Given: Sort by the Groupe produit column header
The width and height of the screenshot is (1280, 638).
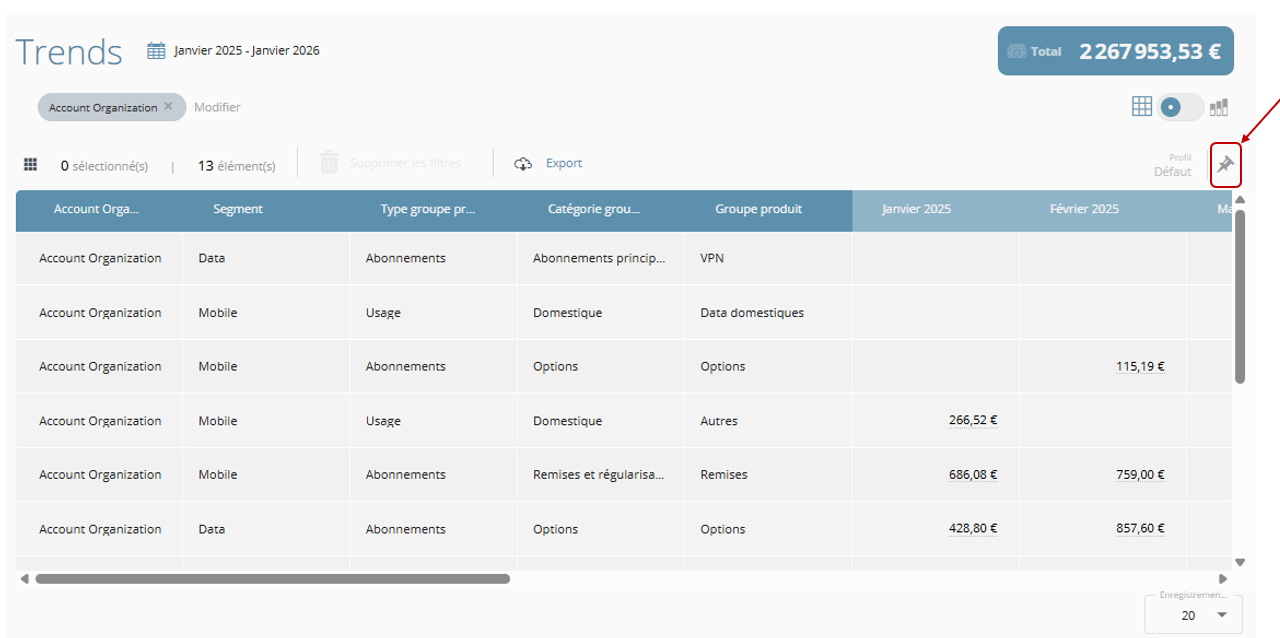Looking at the screenshot, I should click(758, 209).
